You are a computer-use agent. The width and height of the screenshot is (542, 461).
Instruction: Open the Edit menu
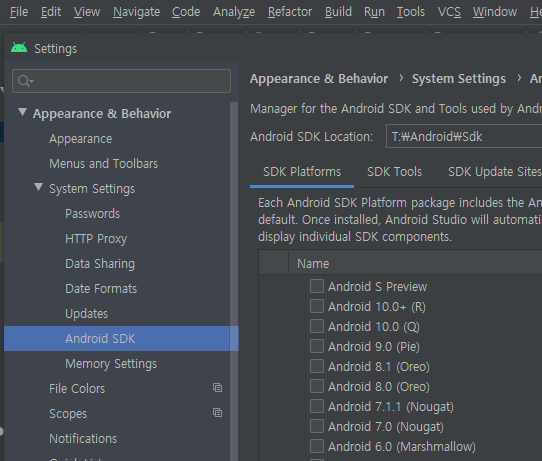click(x=51, y=12)
